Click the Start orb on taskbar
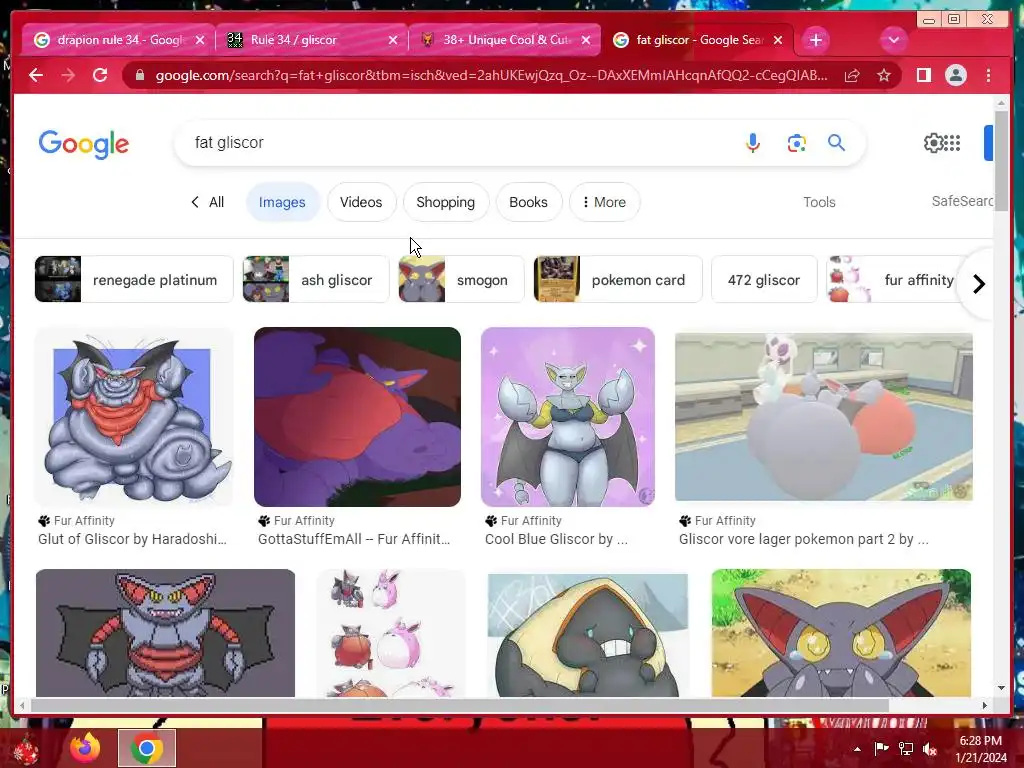1024x768 pixels. (25, 750)
